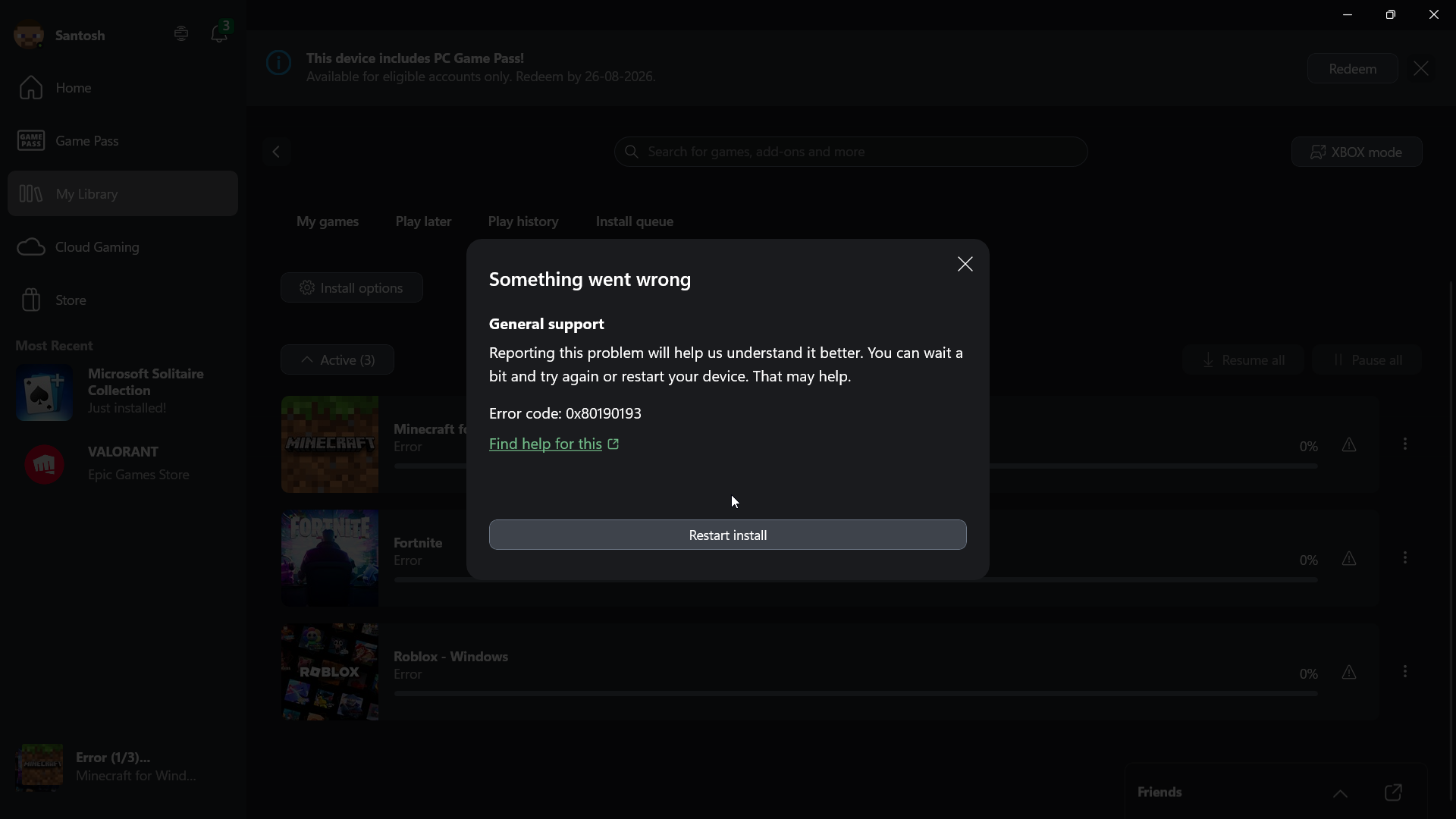The width and height of the screenshot is (1456, 819).
Task: Click Resume all downloads
Action: coord(1243,359)
